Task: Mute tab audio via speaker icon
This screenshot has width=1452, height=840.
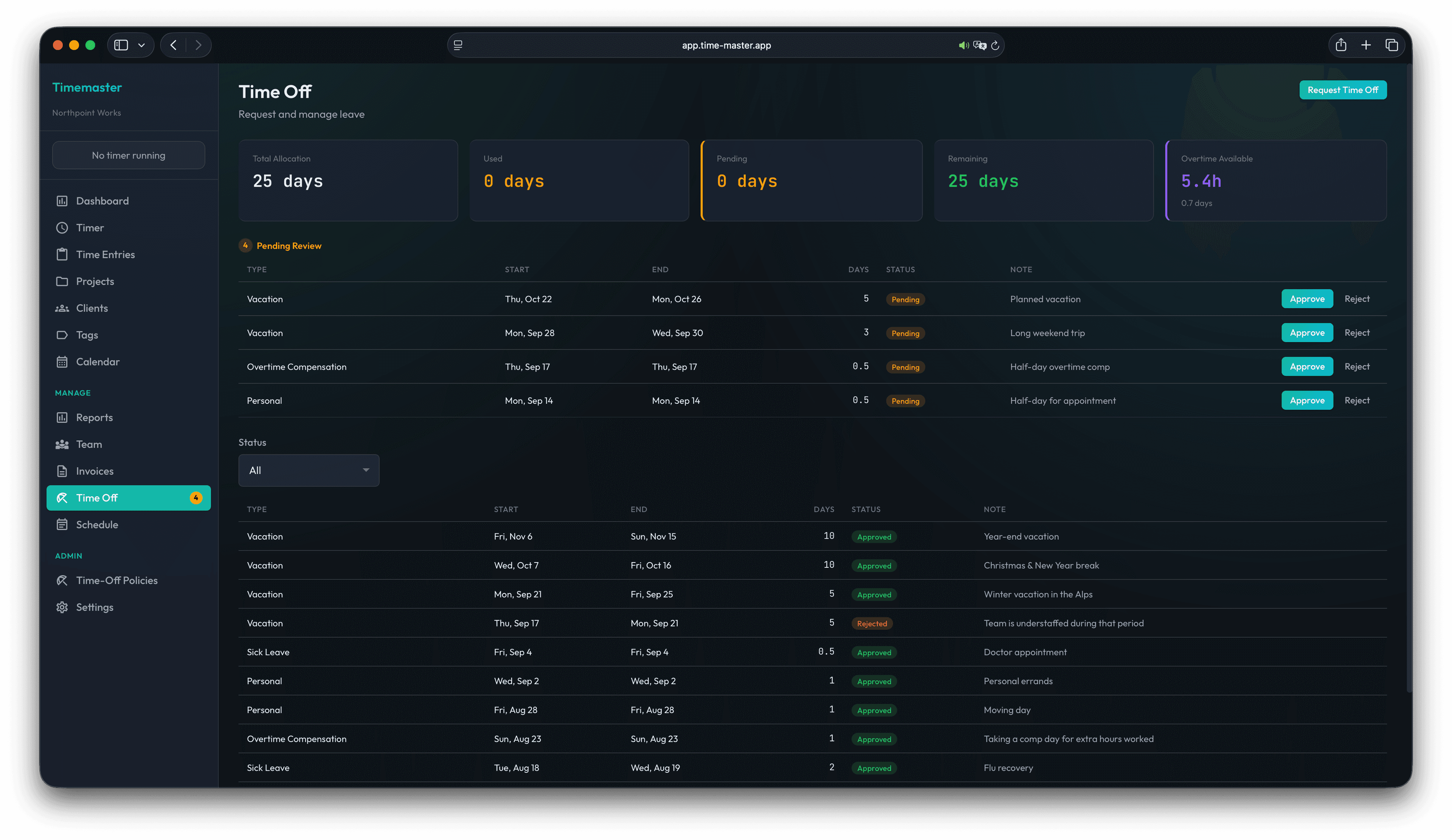Action: pyautogui.click(x=963, y=45)
